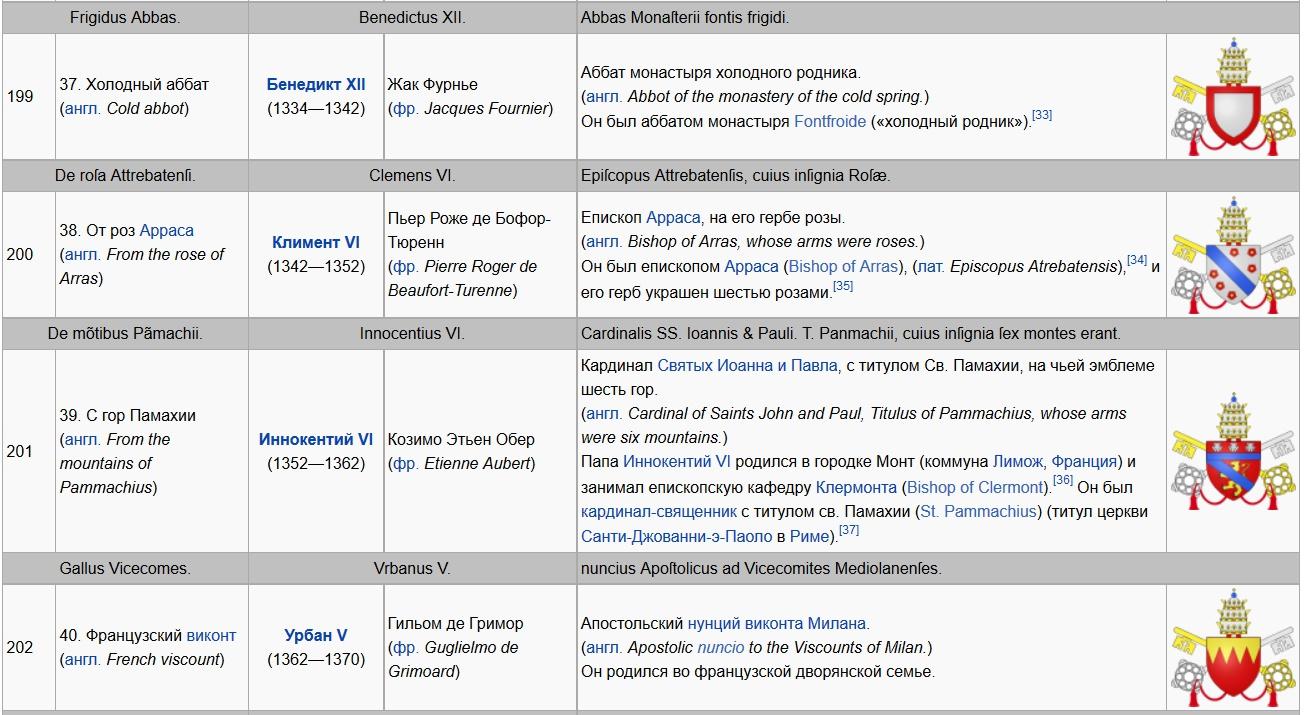Viewport: 1305px width, 715px height.
Task: Open the bold Бенедикт XII pope link
Action: (x=316, y=84)
